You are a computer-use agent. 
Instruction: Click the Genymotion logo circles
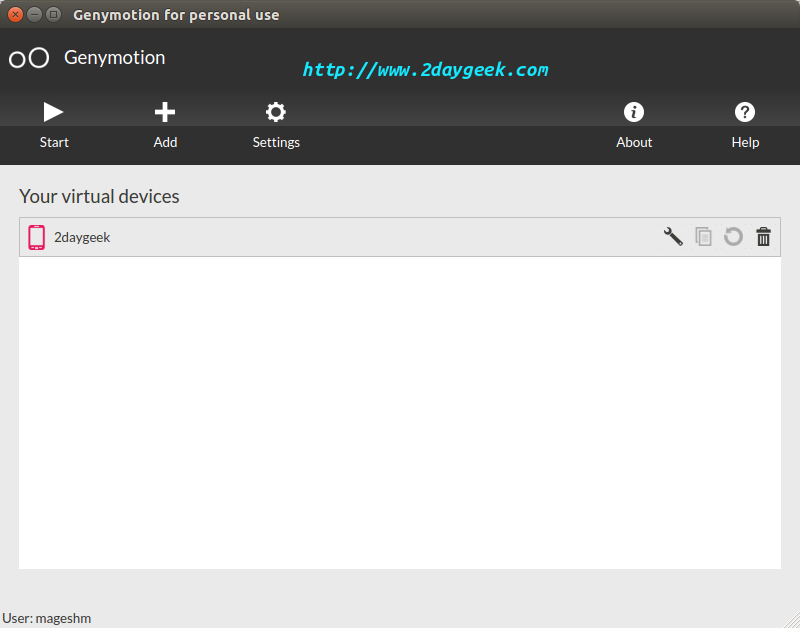pos(29,58)
